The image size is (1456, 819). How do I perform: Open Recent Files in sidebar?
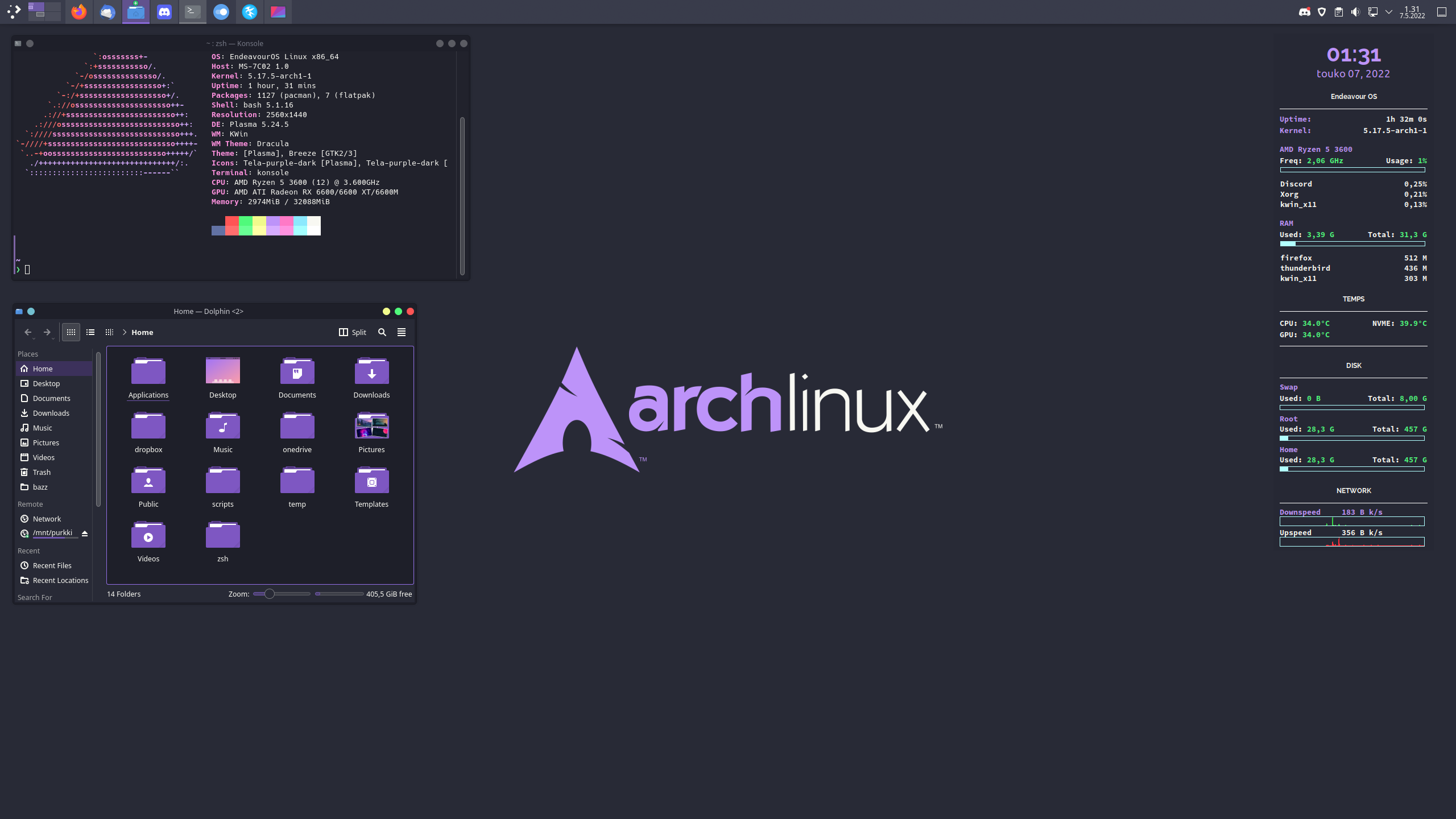coord(54,565)
